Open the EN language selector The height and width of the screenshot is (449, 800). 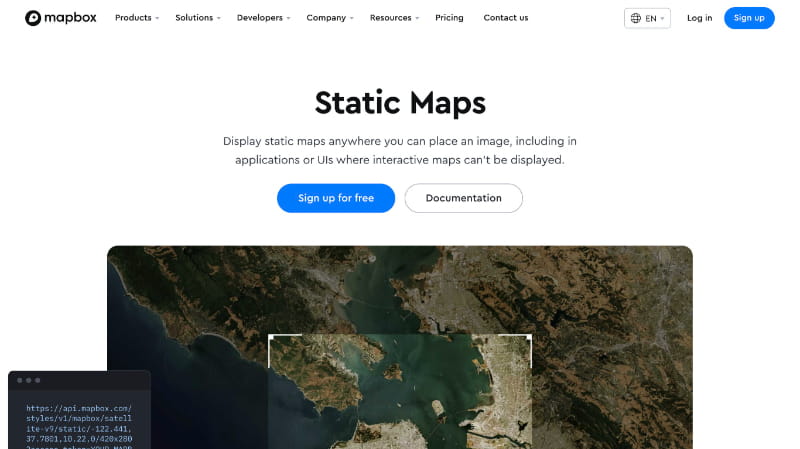[x=647, y=18]
